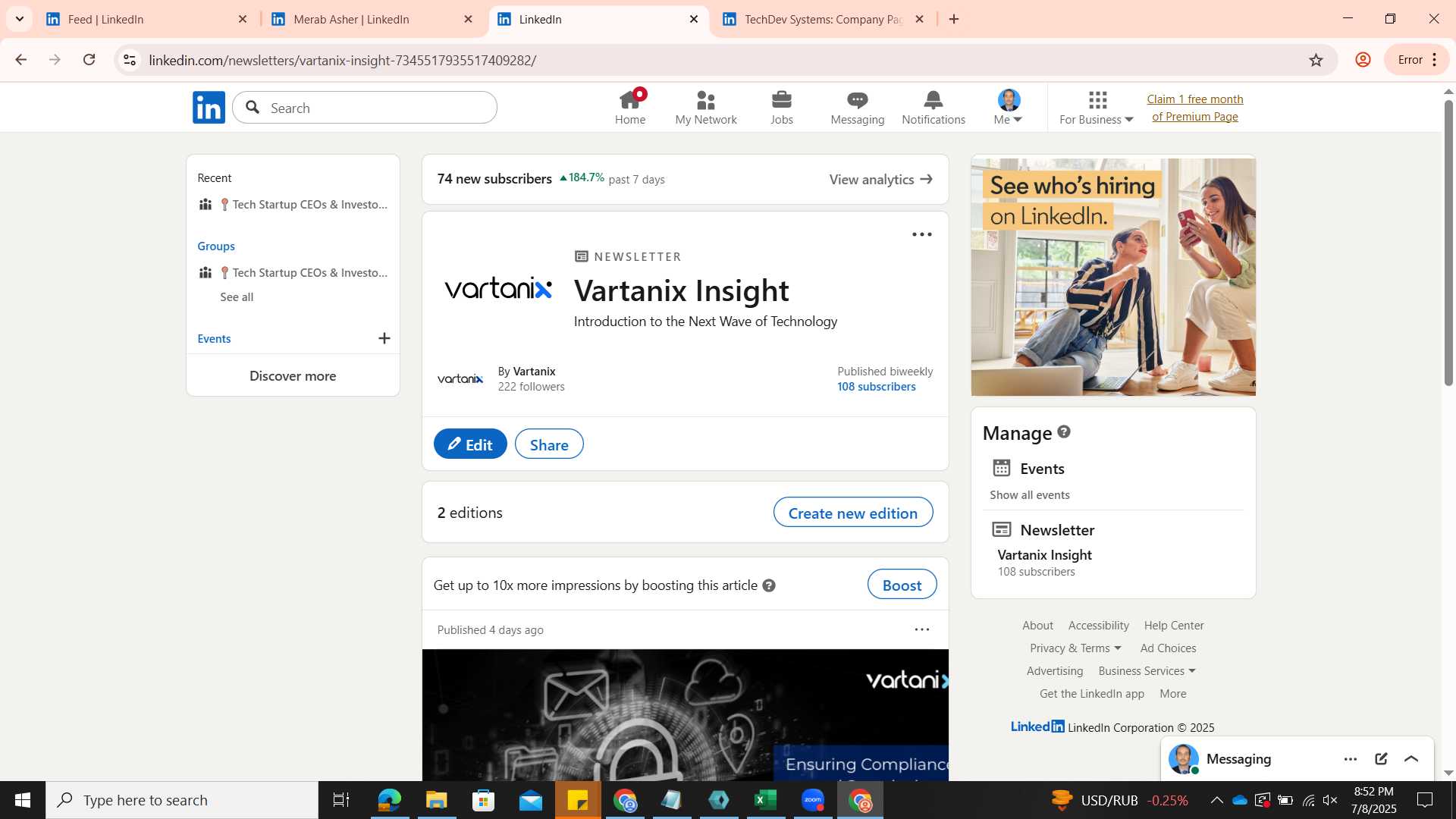Reload the current page
The height and width of the screenshot is (819, 1456).
click(x=89, y=60)
